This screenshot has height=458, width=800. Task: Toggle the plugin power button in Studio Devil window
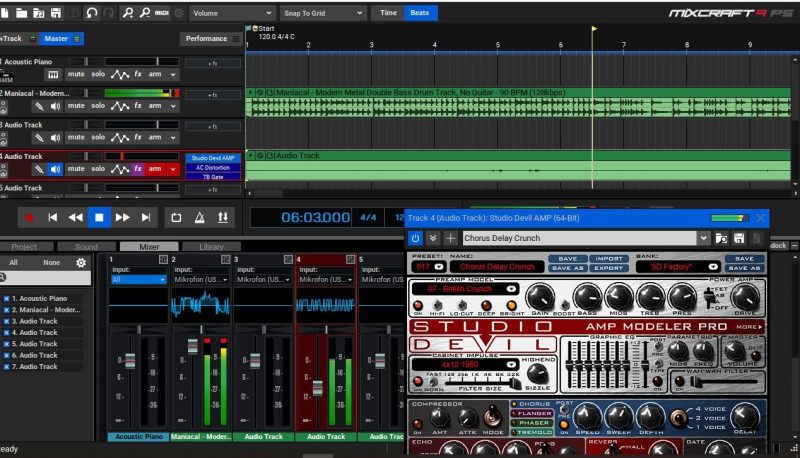pyautogui.click(x=415, y=238)
